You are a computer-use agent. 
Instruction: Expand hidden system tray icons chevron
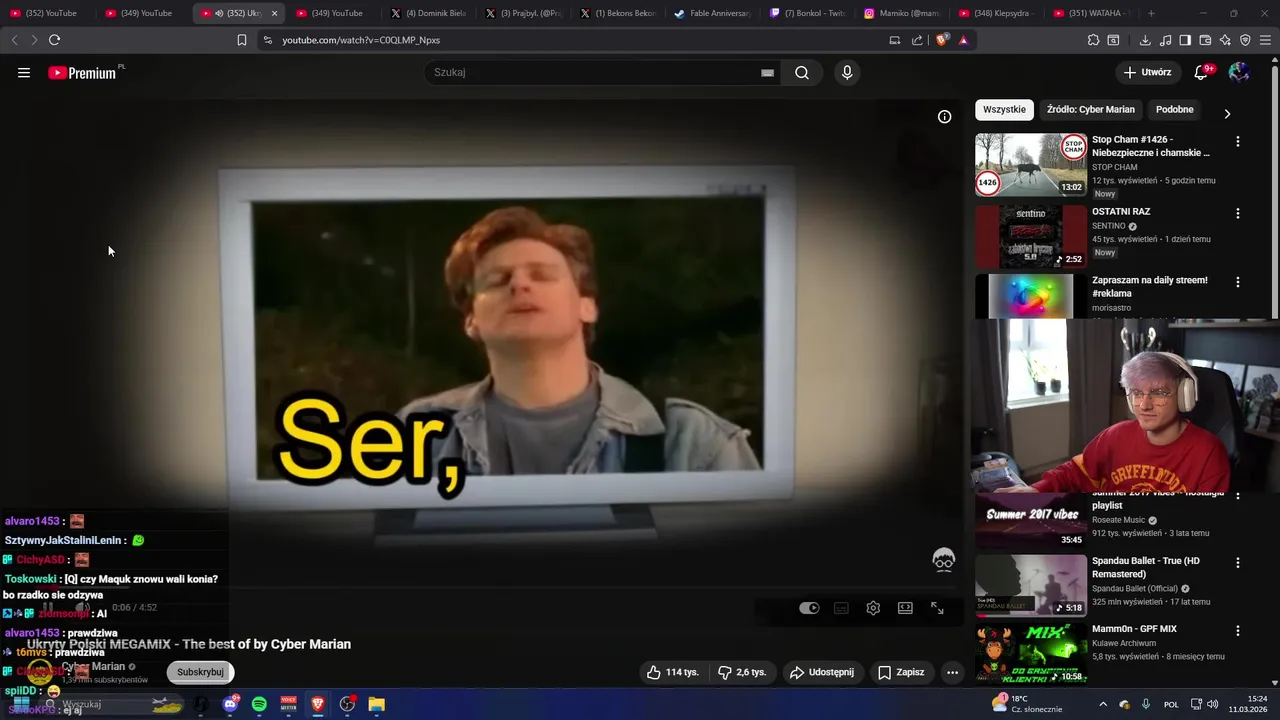pos(1103,704)
